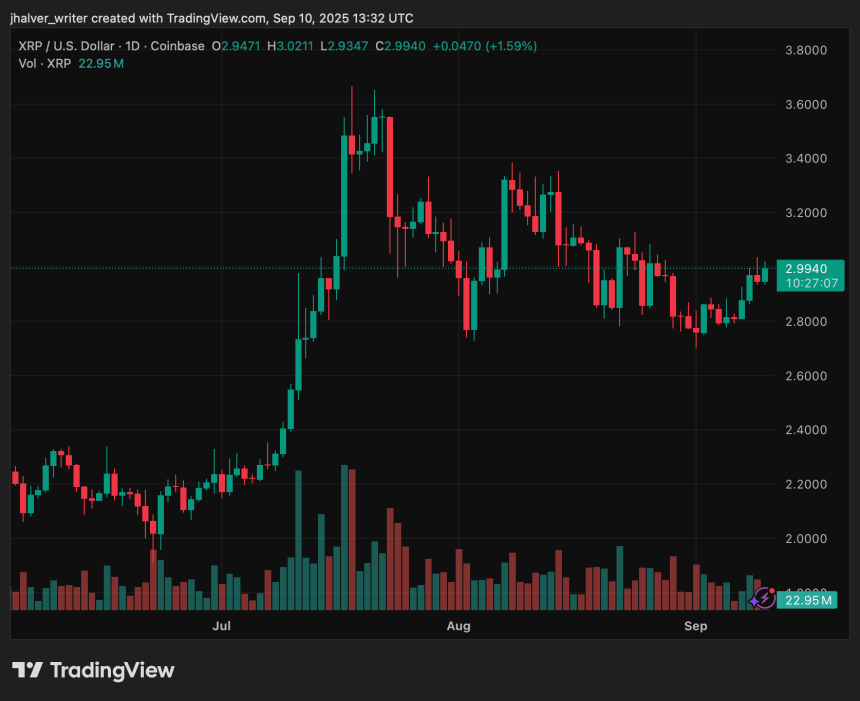The width and height of the screenshot is (860, 701).
Task: Select the Sep label on the time axis
Action: tap(696, 626)
